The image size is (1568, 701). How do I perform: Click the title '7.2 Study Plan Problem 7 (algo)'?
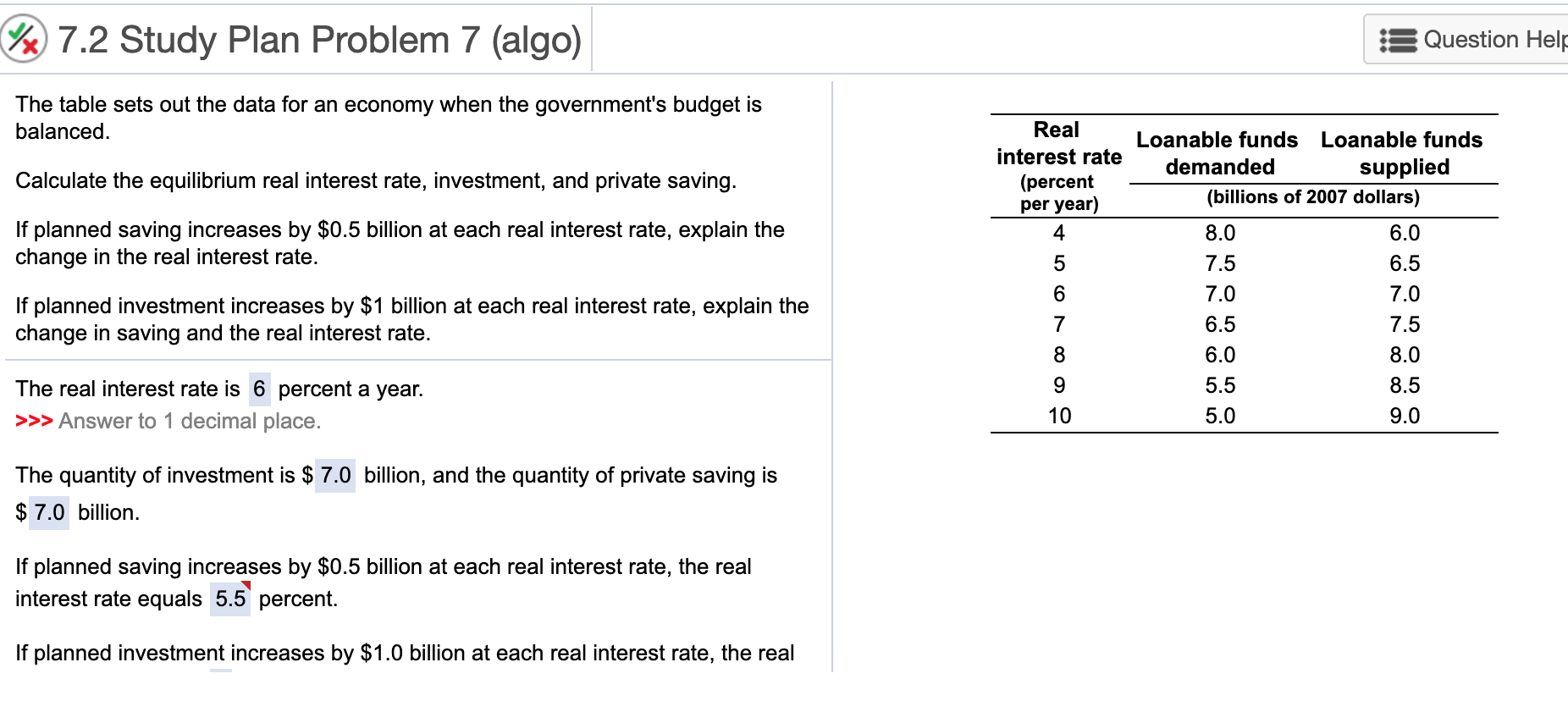coord(317,39)
